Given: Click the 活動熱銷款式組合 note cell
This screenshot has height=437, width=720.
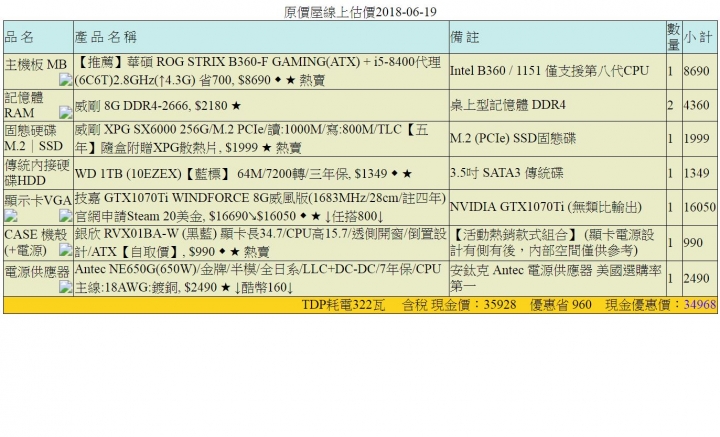Looking at the screenshot, I should [557, 243].
